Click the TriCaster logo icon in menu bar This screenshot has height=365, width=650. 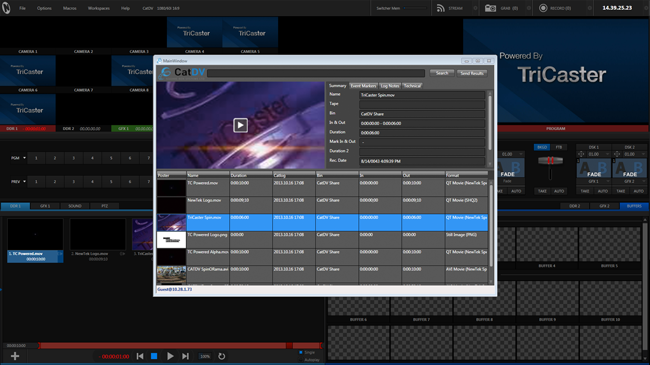point(6,8)
